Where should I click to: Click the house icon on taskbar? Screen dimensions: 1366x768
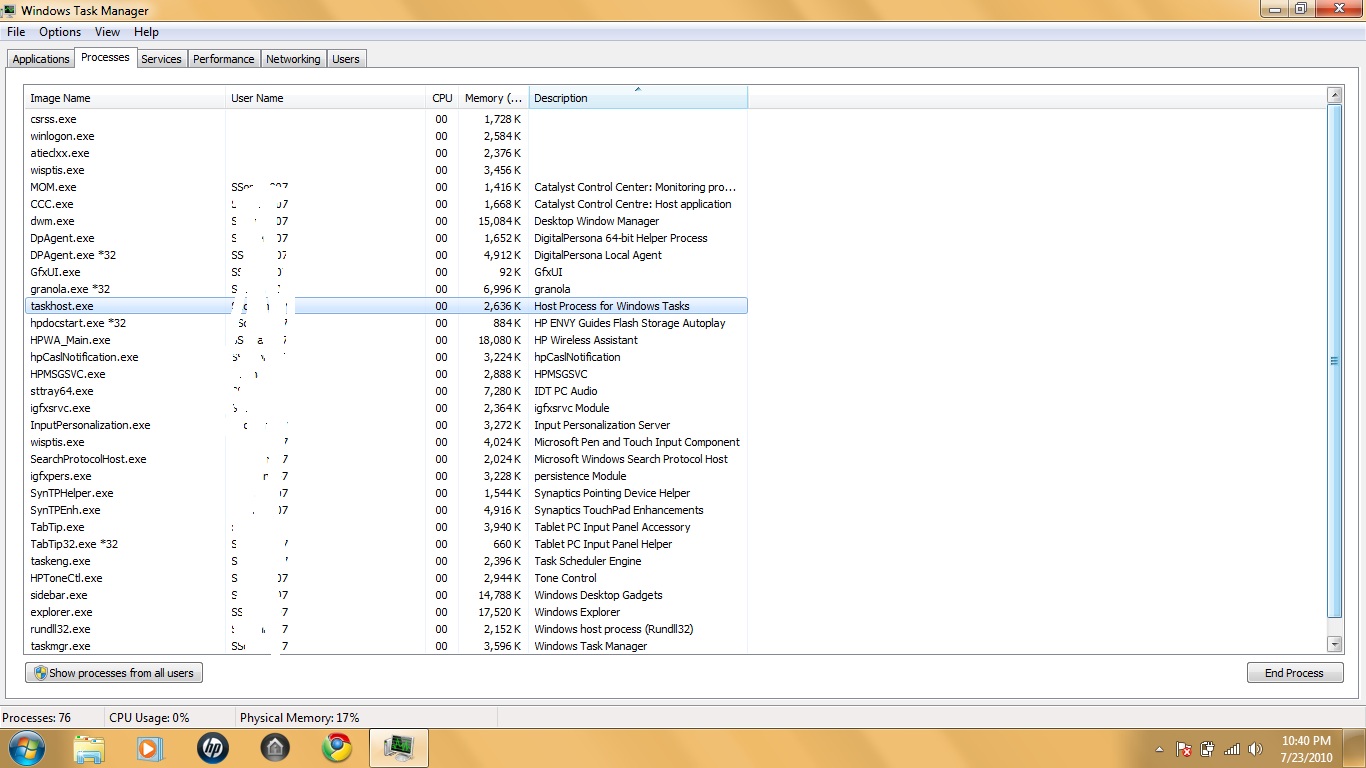[274, 747]
